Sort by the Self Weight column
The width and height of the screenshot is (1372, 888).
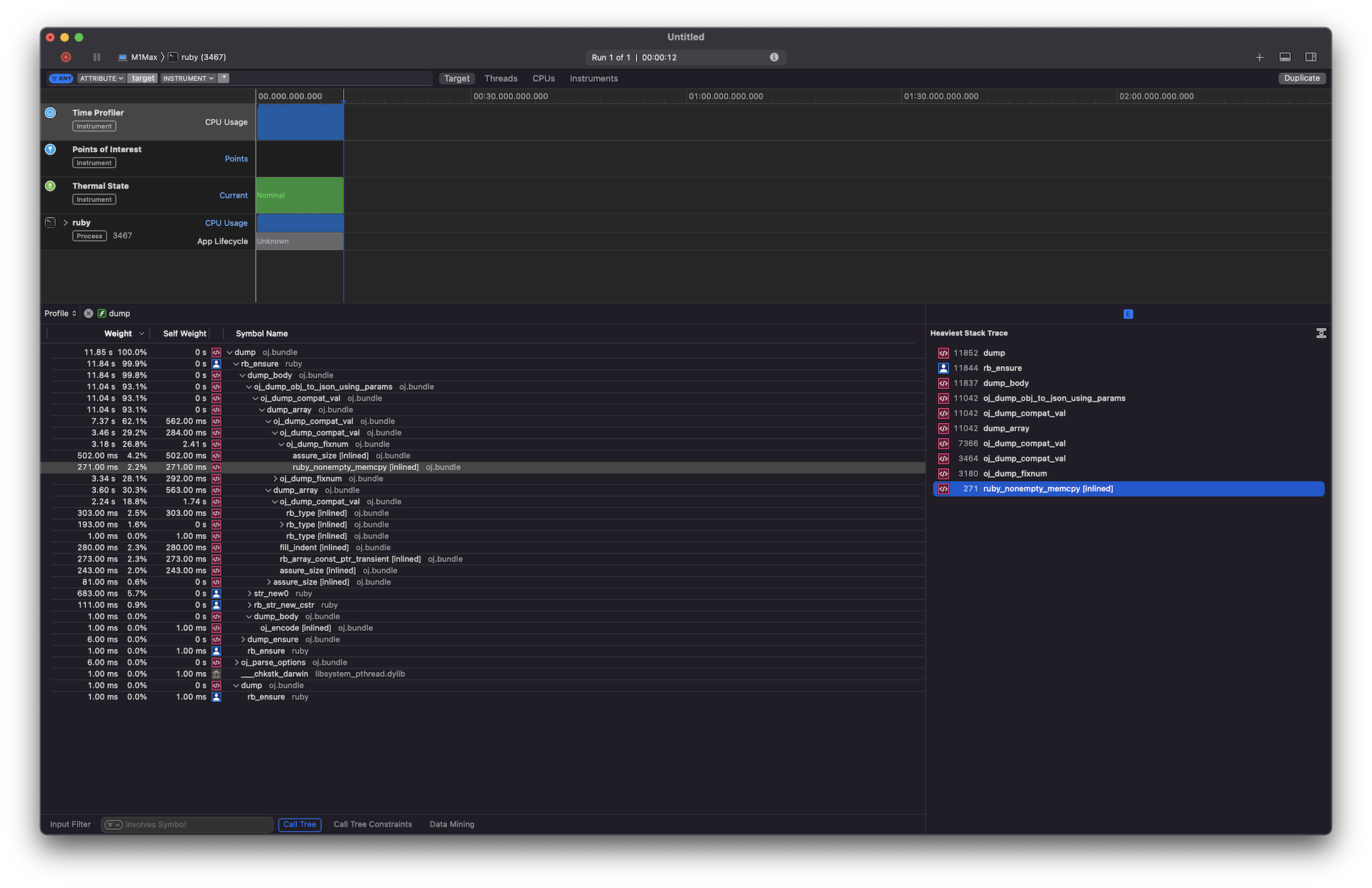point(184,334)
